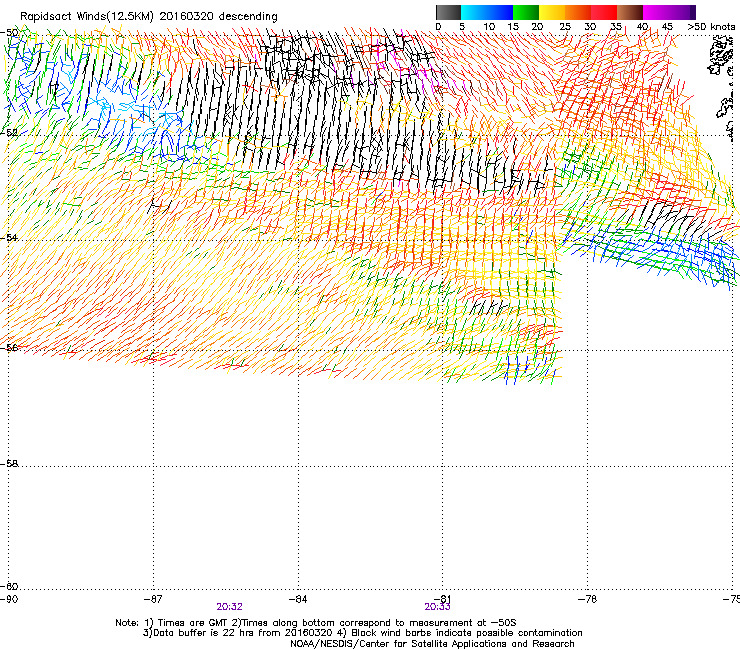
Task: Click longitude label -81
Action: (443, 599)
